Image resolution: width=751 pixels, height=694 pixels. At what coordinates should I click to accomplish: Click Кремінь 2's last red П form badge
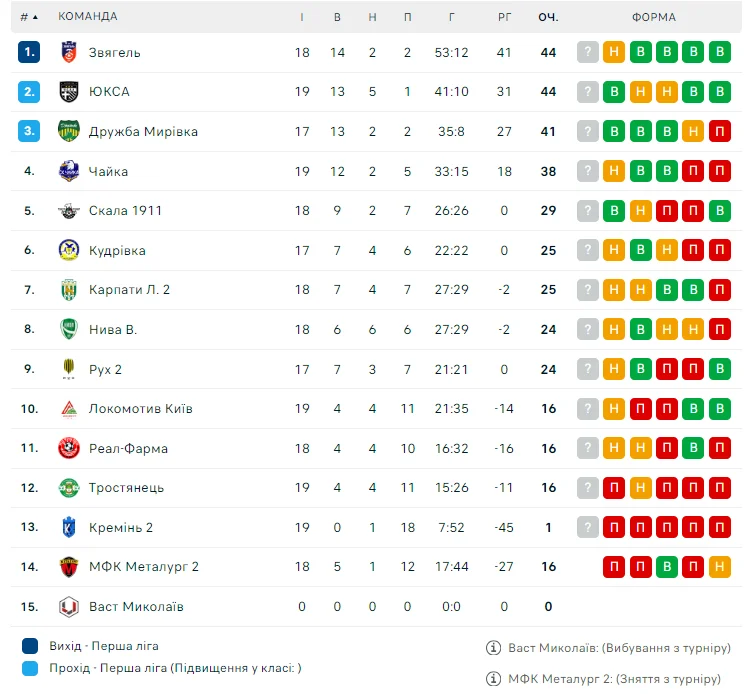pos(719,527)
